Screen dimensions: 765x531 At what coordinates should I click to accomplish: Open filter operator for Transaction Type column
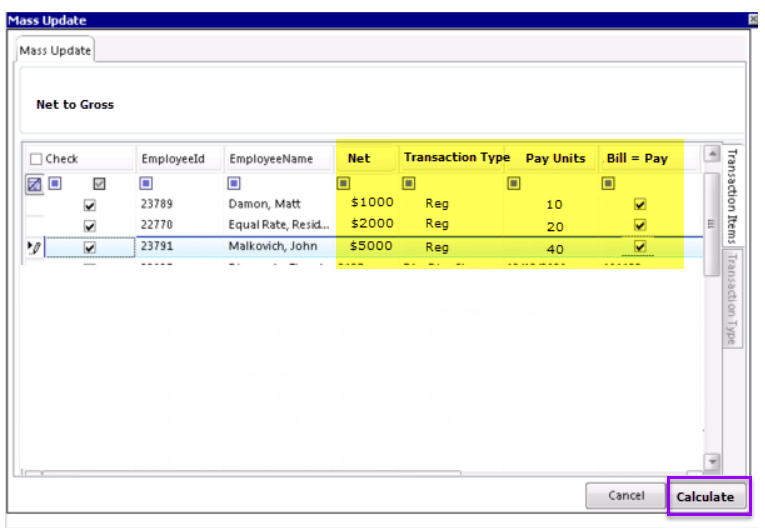(409, 184)
